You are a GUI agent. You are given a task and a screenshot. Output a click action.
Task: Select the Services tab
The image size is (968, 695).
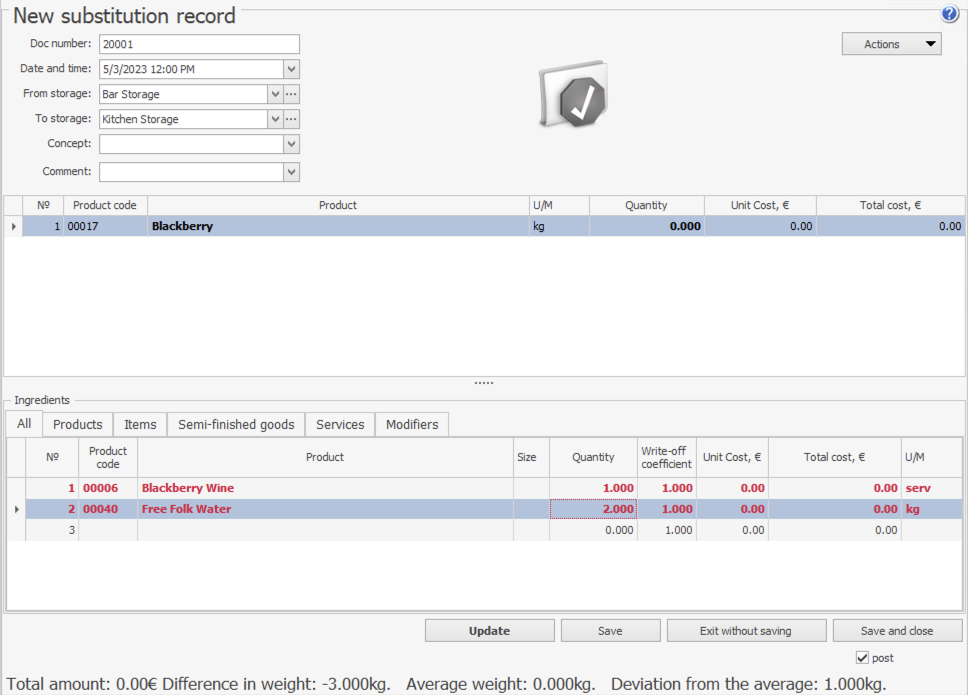pos(340,424)
